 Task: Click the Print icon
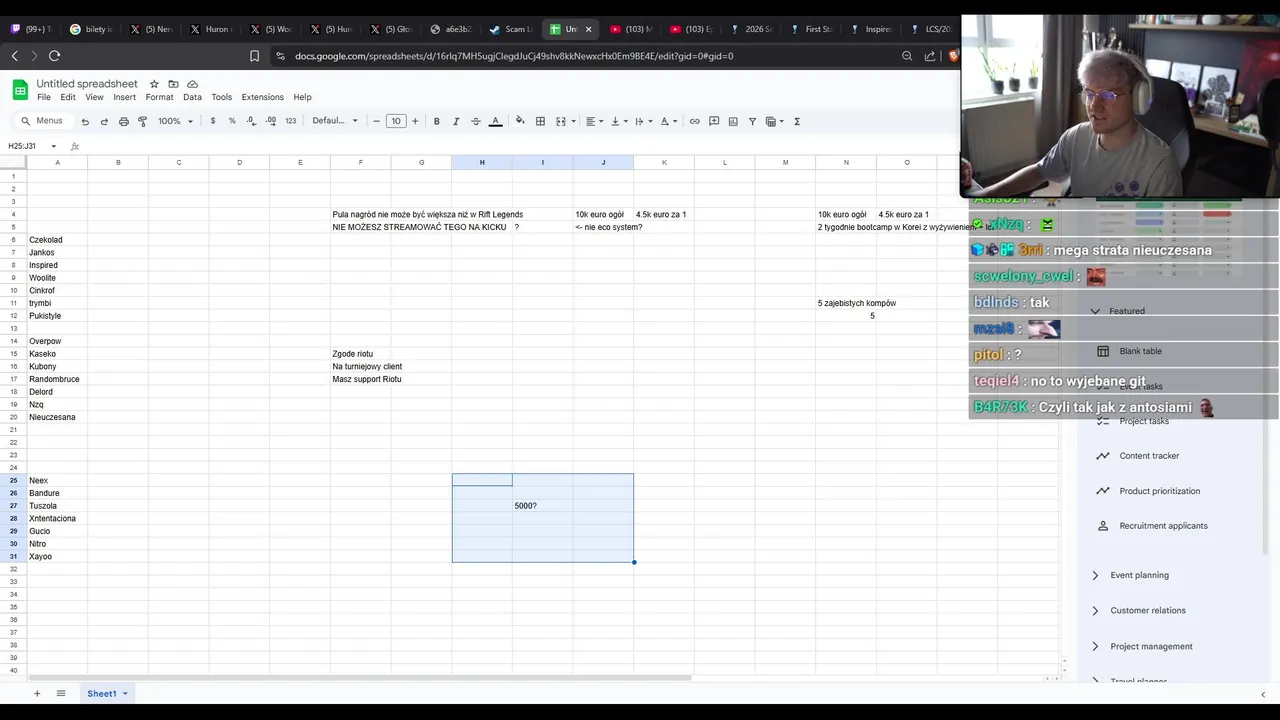tap(124, 121)
